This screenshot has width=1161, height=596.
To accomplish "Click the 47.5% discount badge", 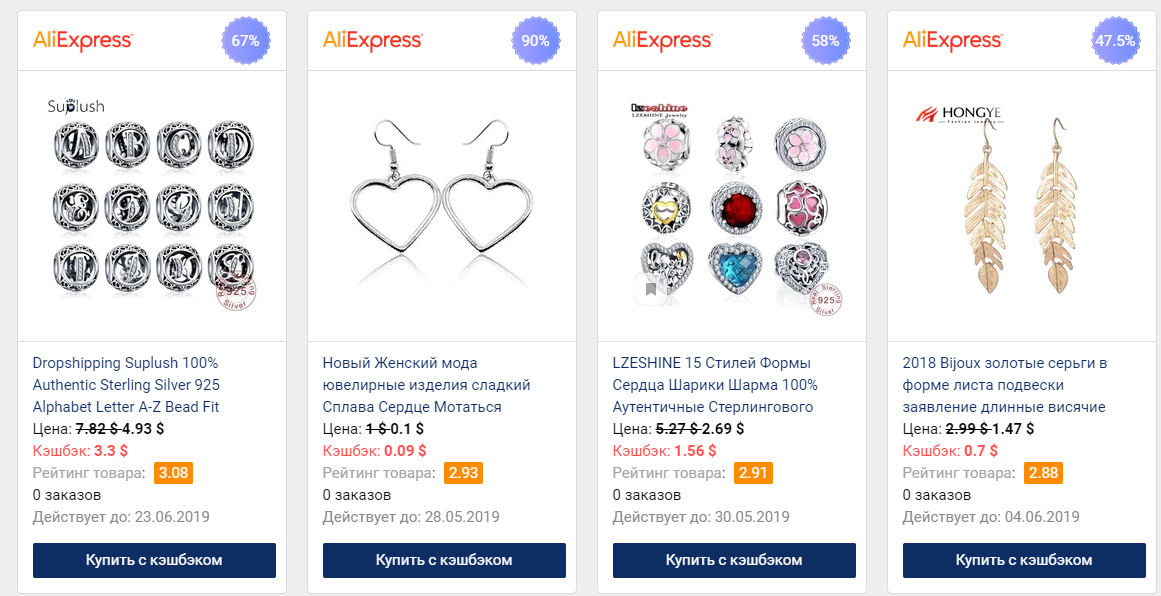I will pos(1115,41).
